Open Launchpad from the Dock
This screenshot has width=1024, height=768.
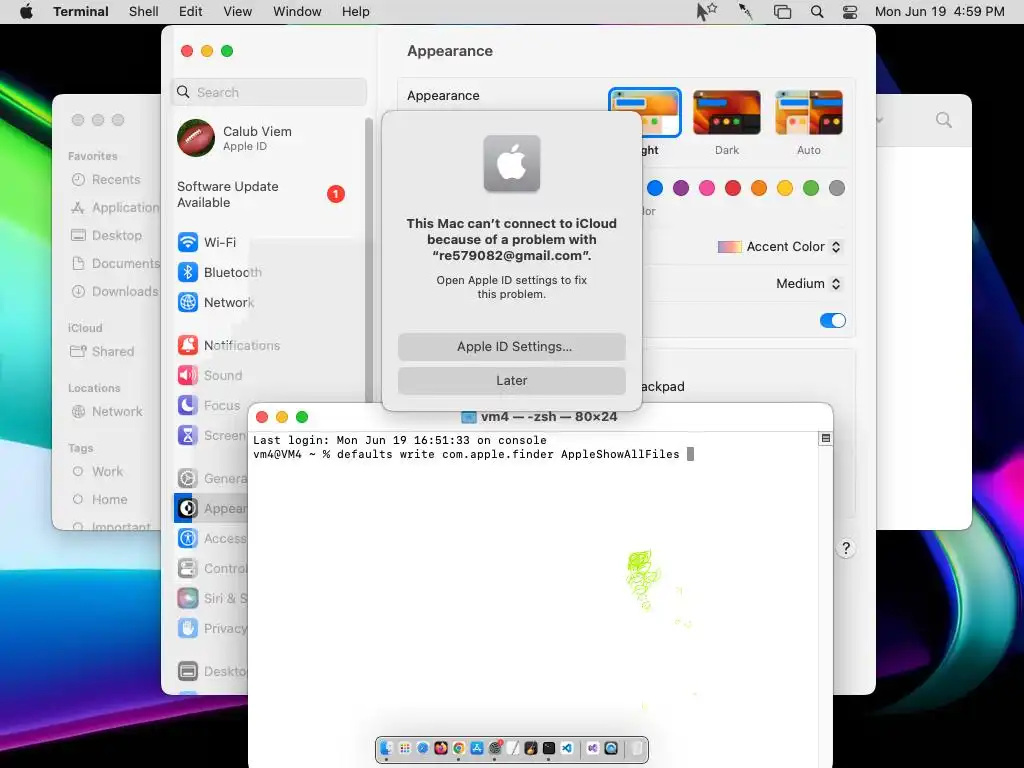(405, 748)
